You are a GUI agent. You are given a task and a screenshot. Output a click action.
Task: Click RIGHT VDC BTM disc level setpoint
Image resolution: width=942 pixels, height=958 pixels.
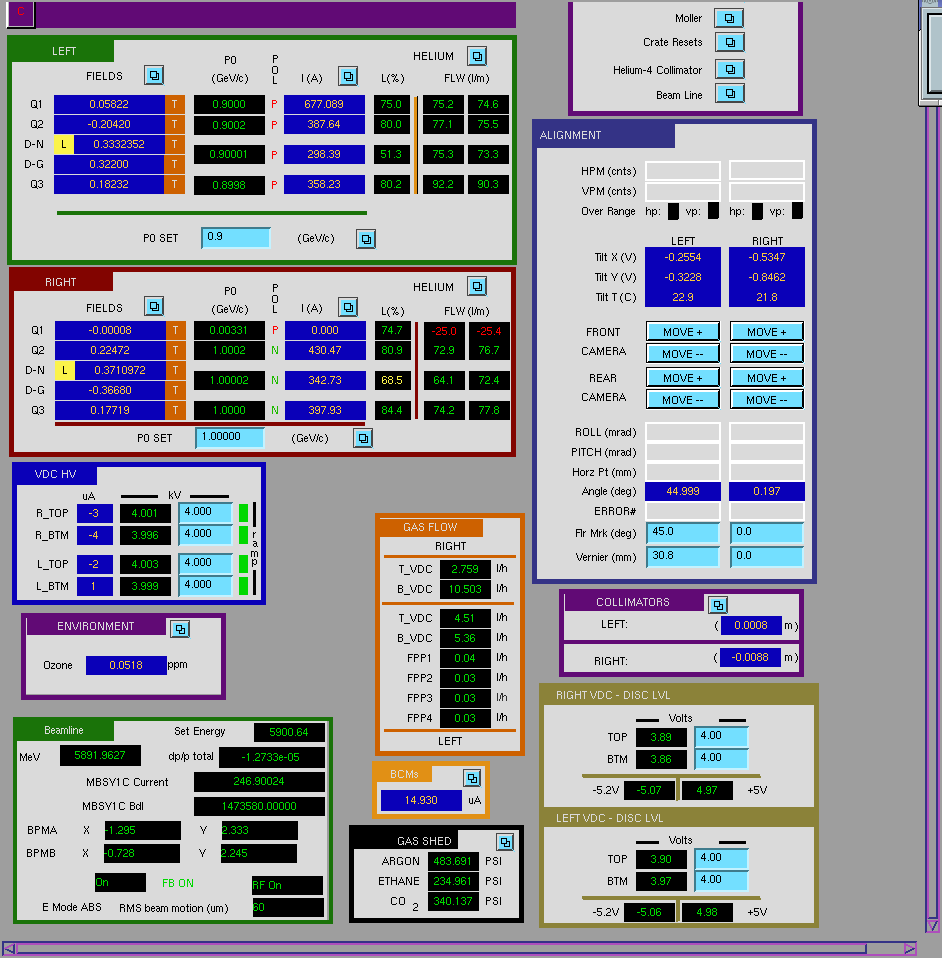(721, 758)
